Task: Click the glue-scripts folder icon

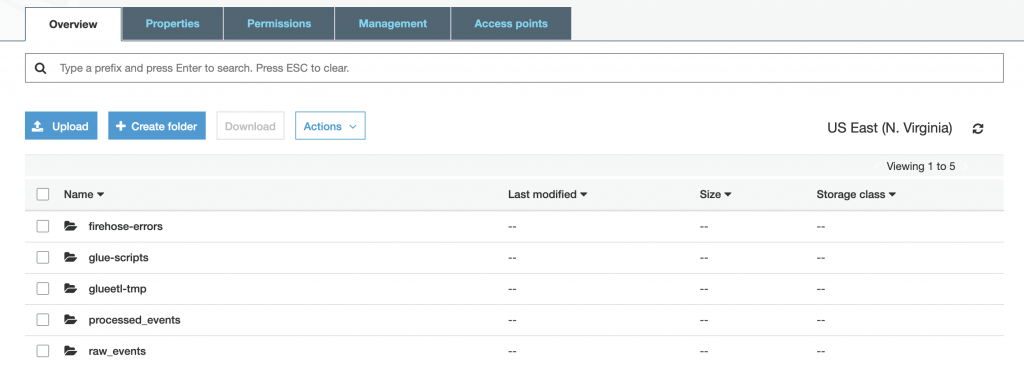Action: 71,257
